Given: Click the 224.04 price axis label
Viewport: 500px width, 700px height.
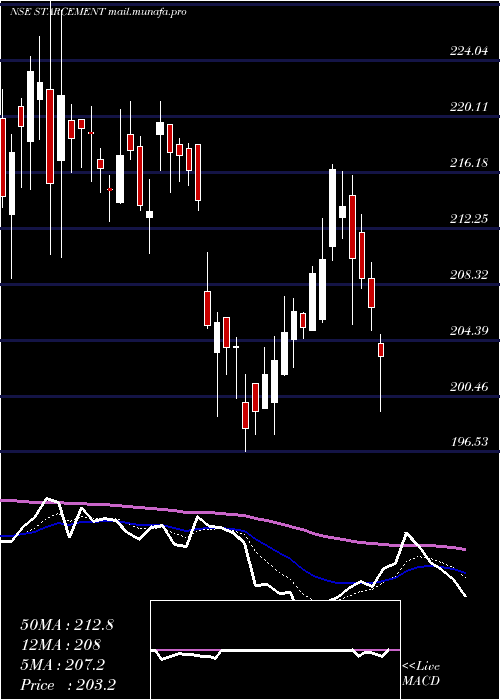Looking at the screenshot, I should (x=469, y=51).
